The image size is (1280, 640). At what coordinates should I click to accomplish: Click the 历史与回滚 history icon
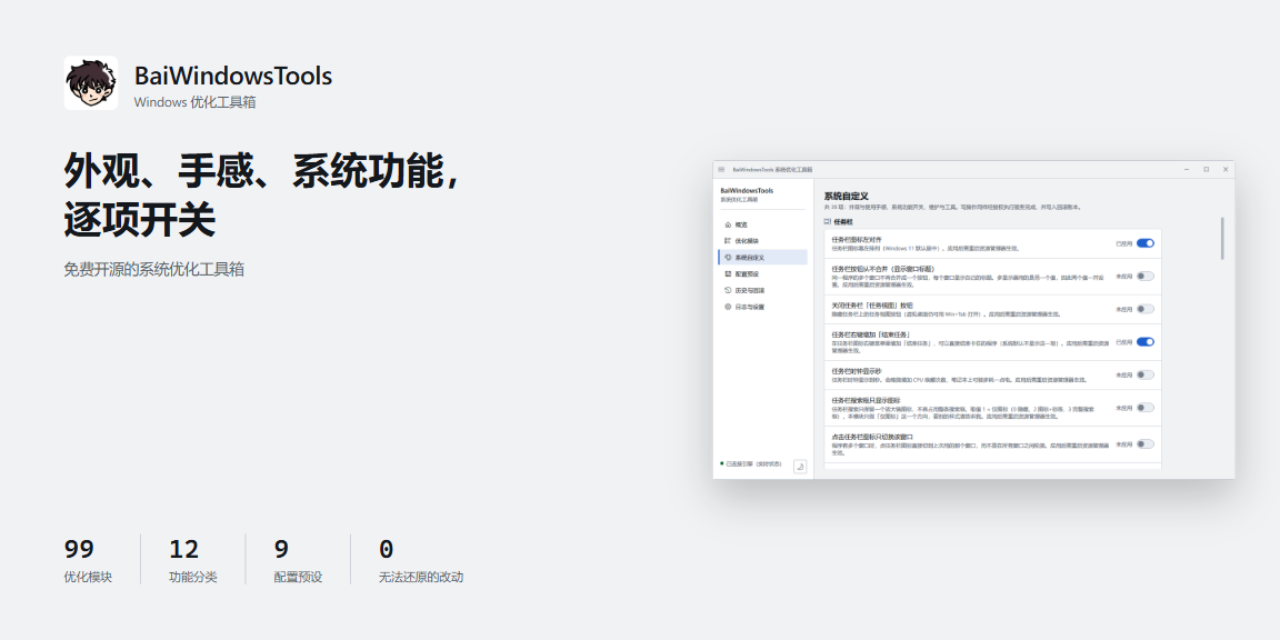[x=728, y=290]
